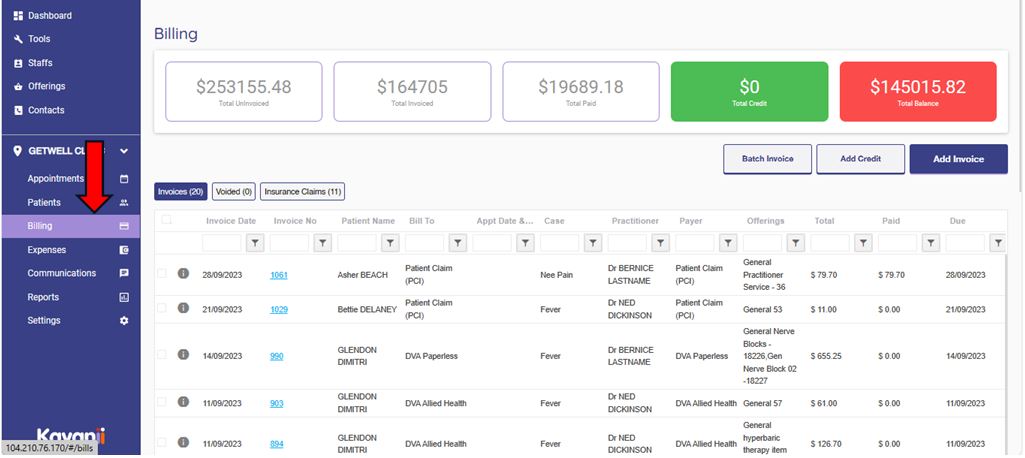This screenshot has height=458, width=1025.
Task: Open filter icon for Patient Name column
Action: tap(390, 242)
